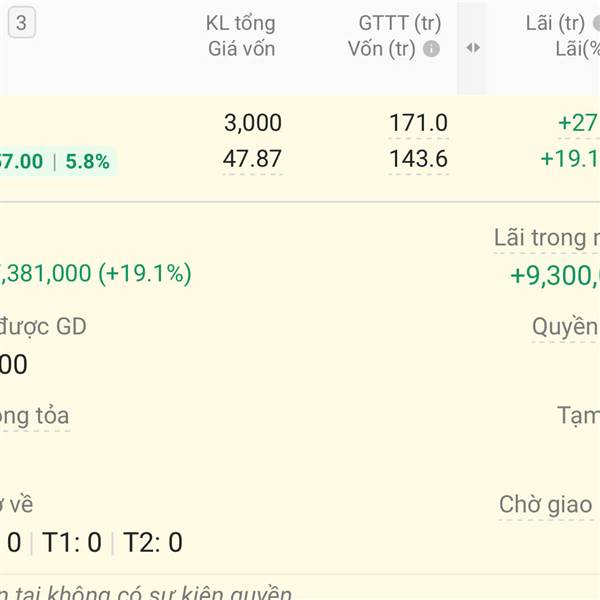Click the 5.8% price change badge
This screenshot has height=600, width=600.
coord(88,161)
